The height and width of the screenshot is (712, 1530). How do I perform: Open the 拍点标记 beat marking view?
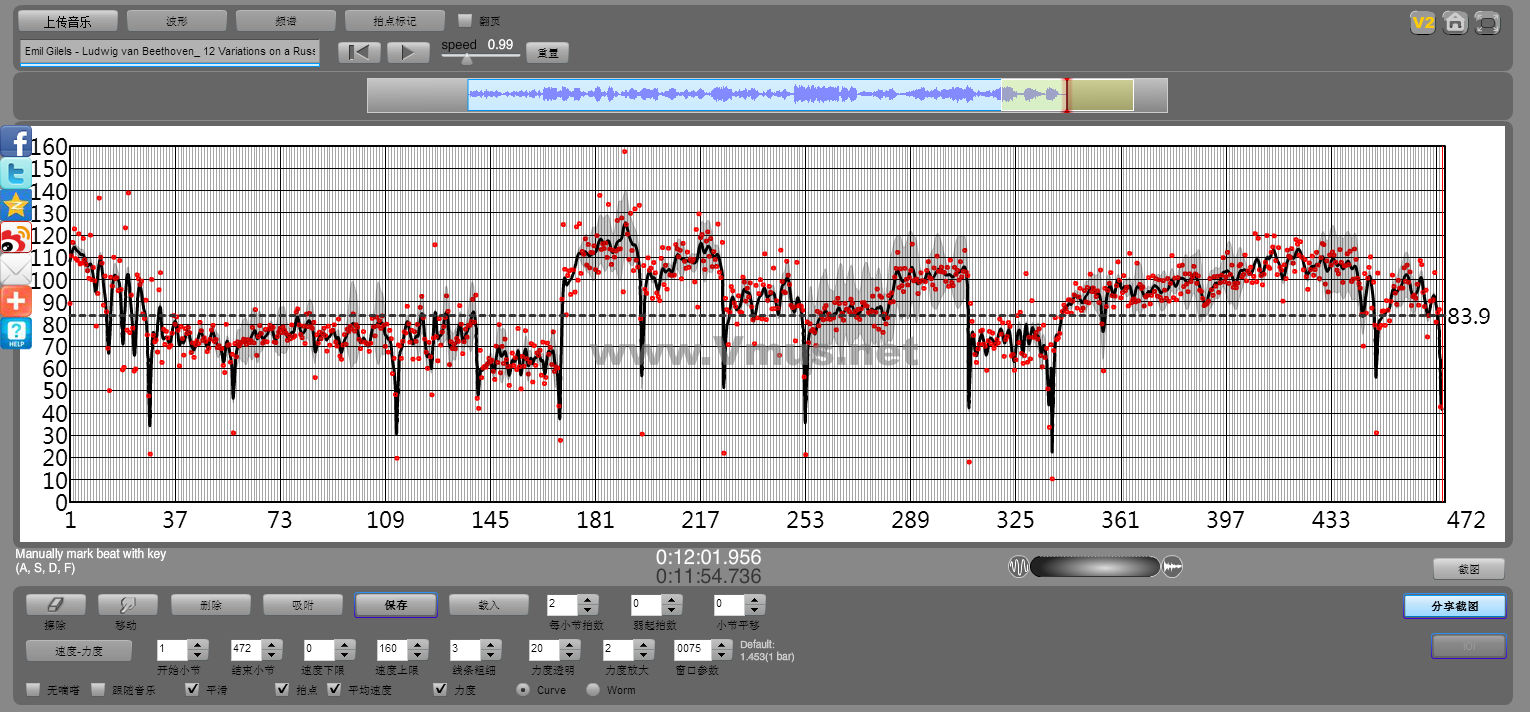pos(394,21)
